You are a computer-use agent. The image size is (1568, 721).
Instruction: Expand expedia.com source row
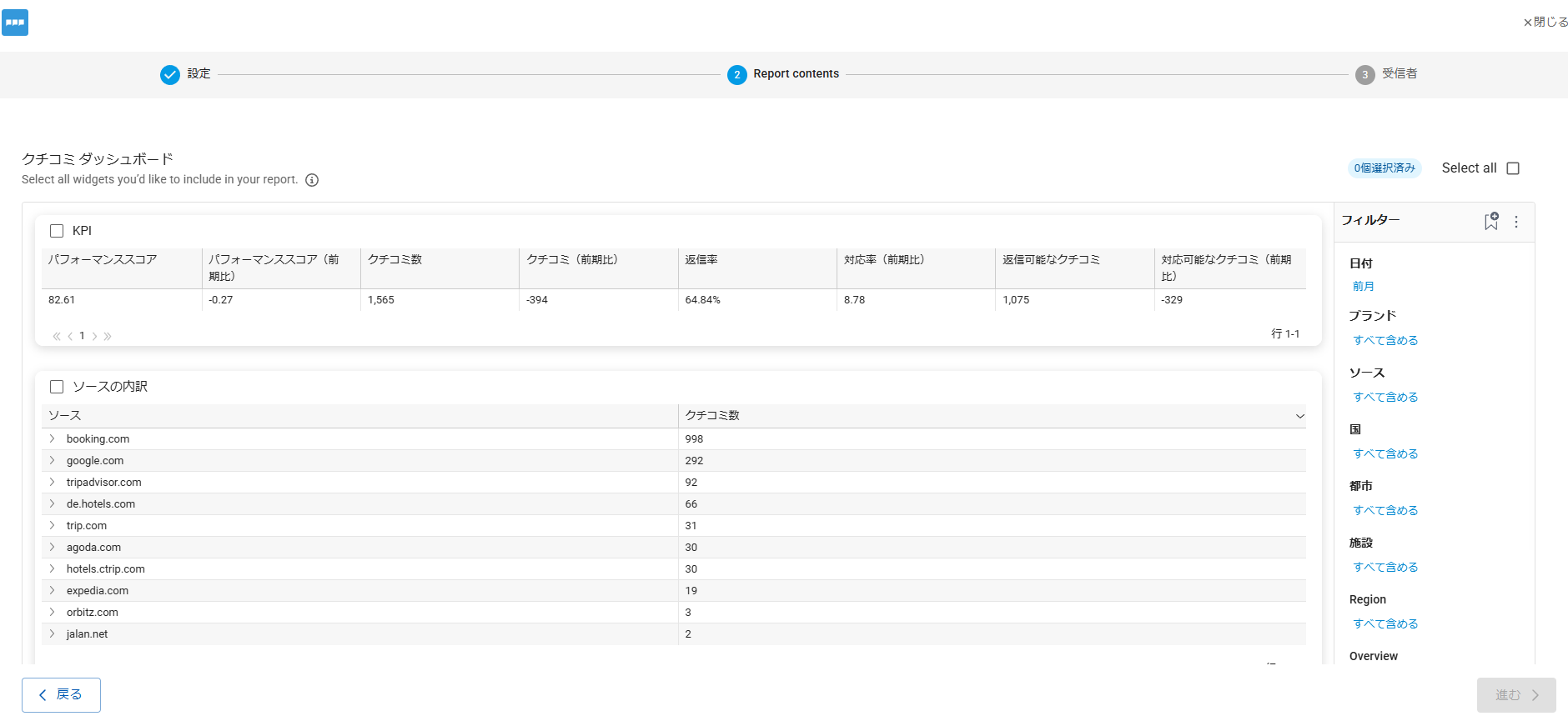tap(52, 590)
